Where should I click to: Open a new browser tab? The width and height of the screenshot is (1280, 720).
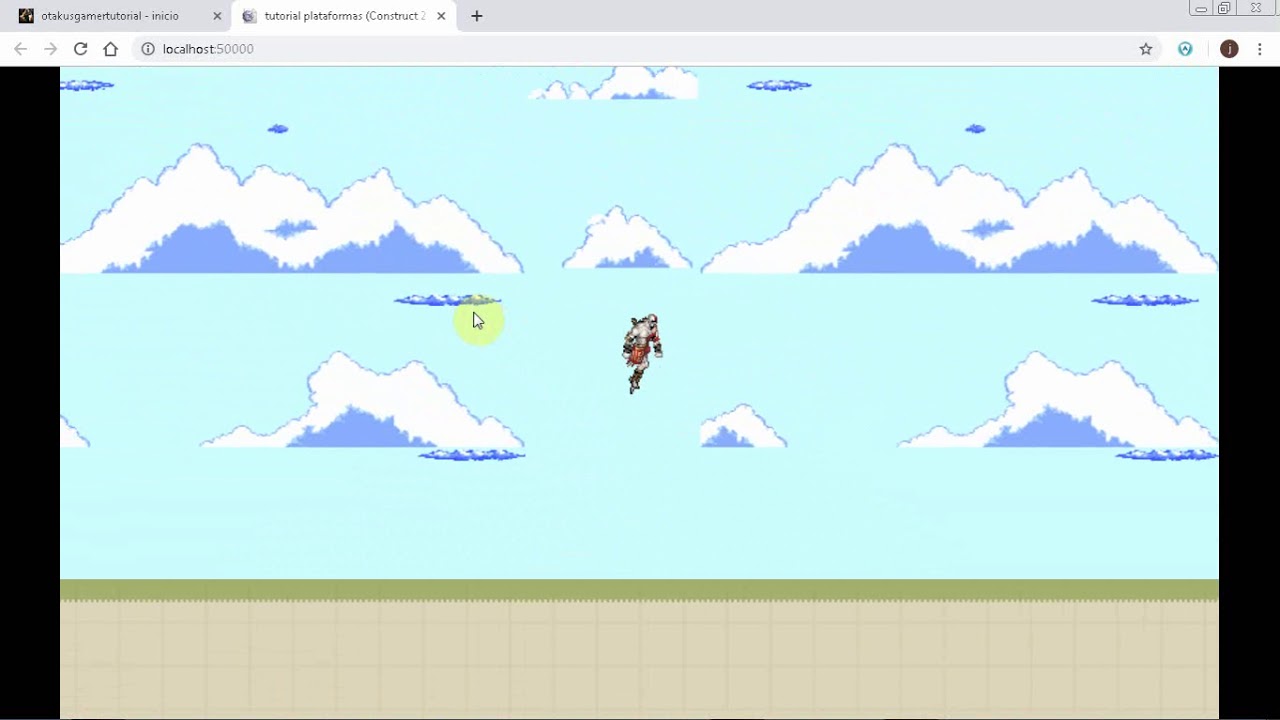pos(477,16)
